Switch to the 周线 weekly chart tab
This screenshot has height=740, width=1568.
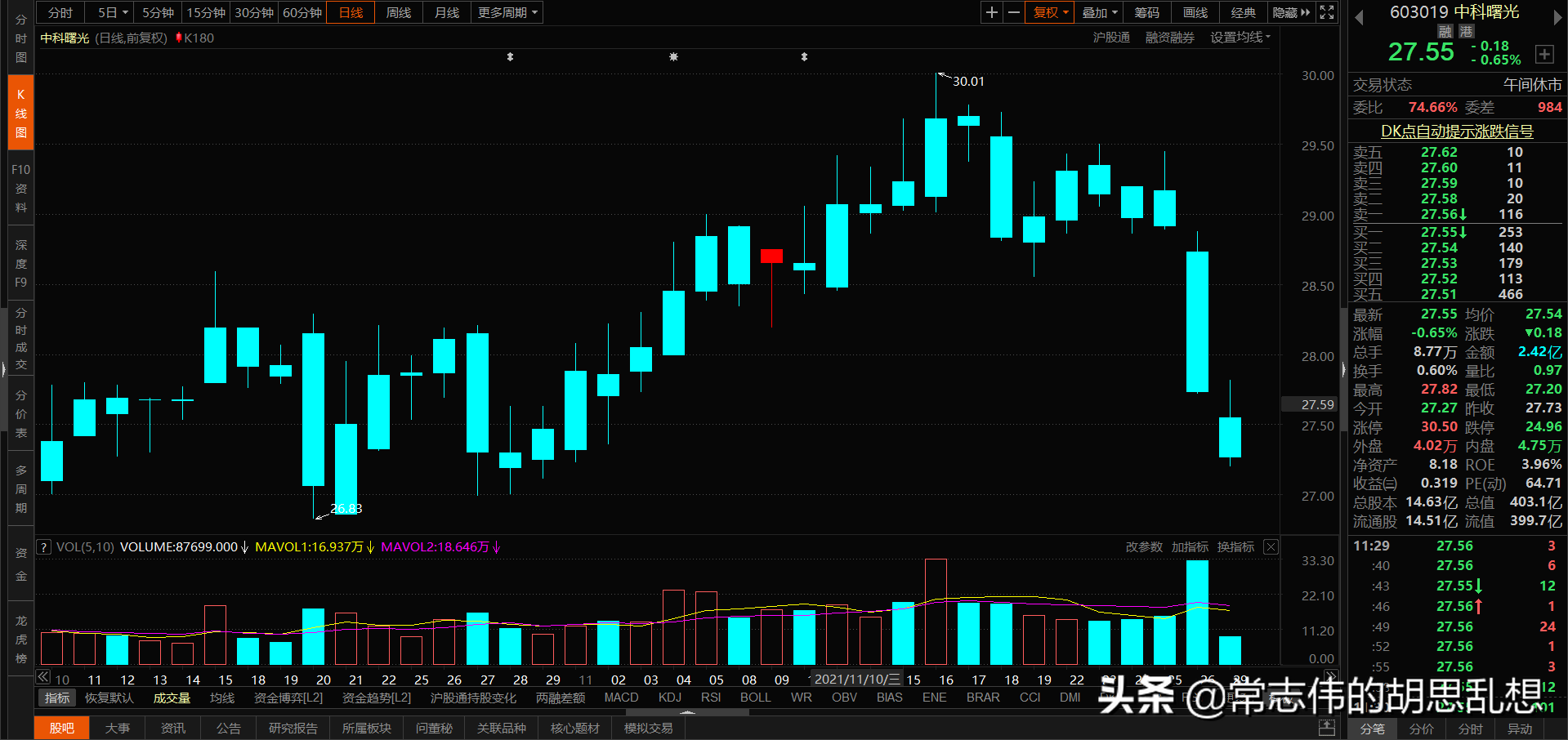398,12
